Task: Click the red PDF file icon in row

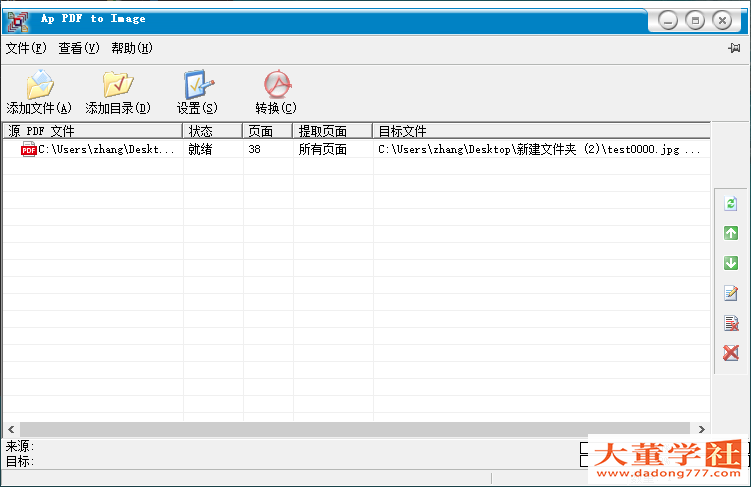Action: click(28, 149)
